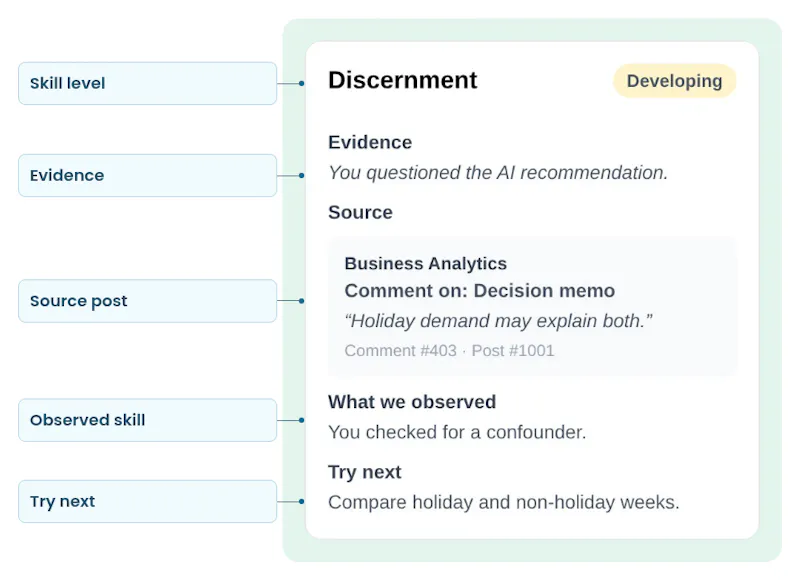Click 'Compare holiday and non-holiday weeks.' text

[x=504, y=502]
